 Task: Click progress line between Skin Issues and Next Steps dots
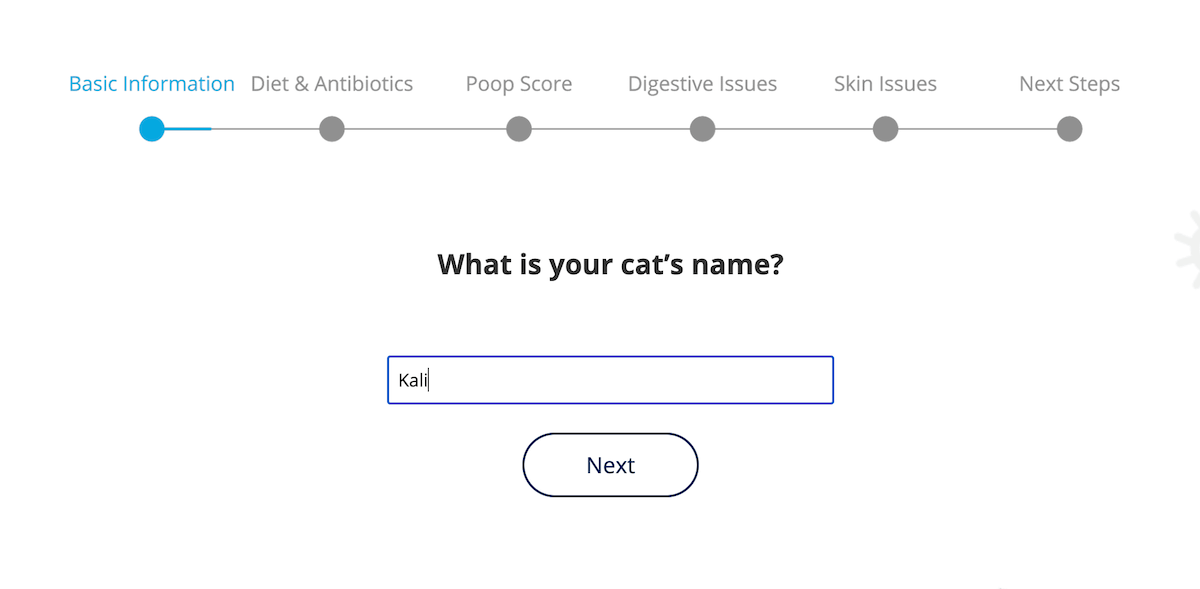(x=977, y=129)
